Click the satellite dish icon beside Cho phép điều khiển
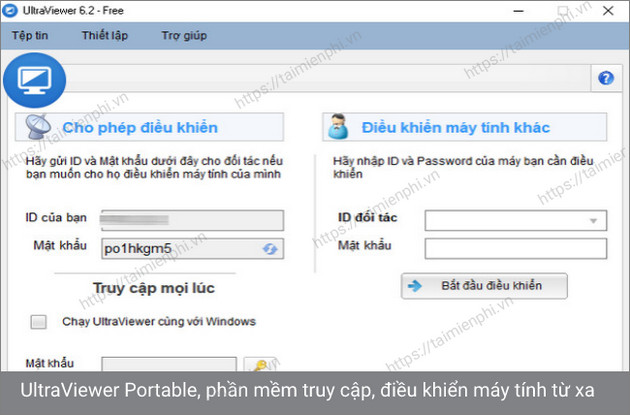This screenshot has height=415, width=630. [35, 127]
